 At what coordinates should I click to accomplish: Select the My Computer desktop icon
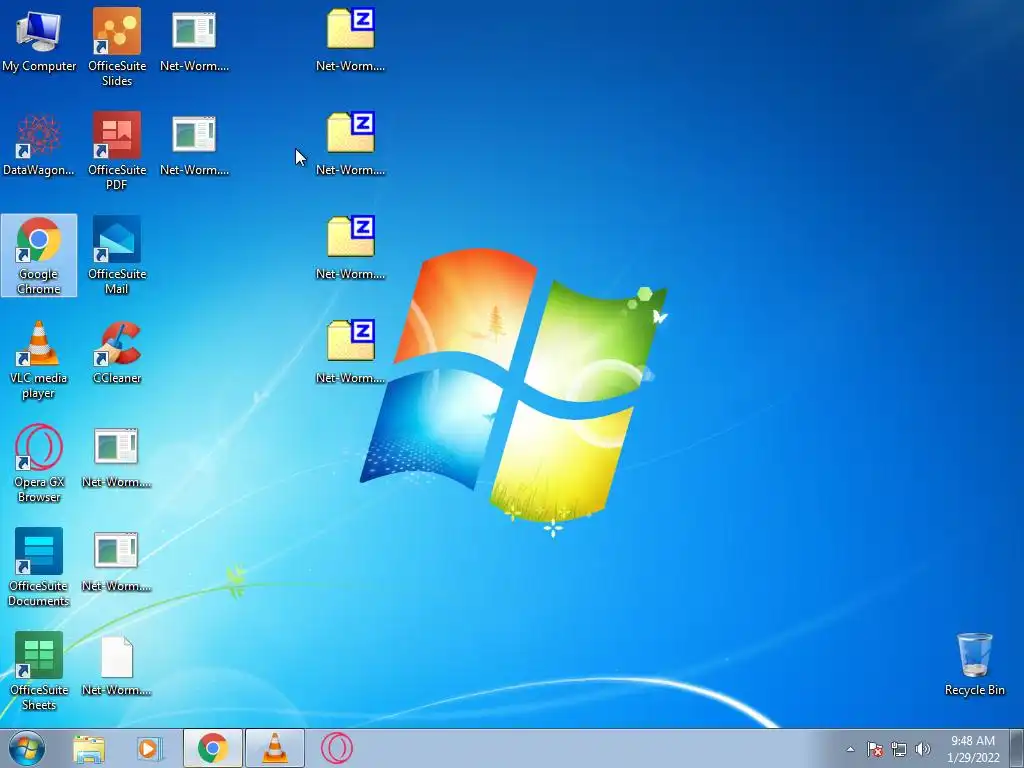pos(39,40)
